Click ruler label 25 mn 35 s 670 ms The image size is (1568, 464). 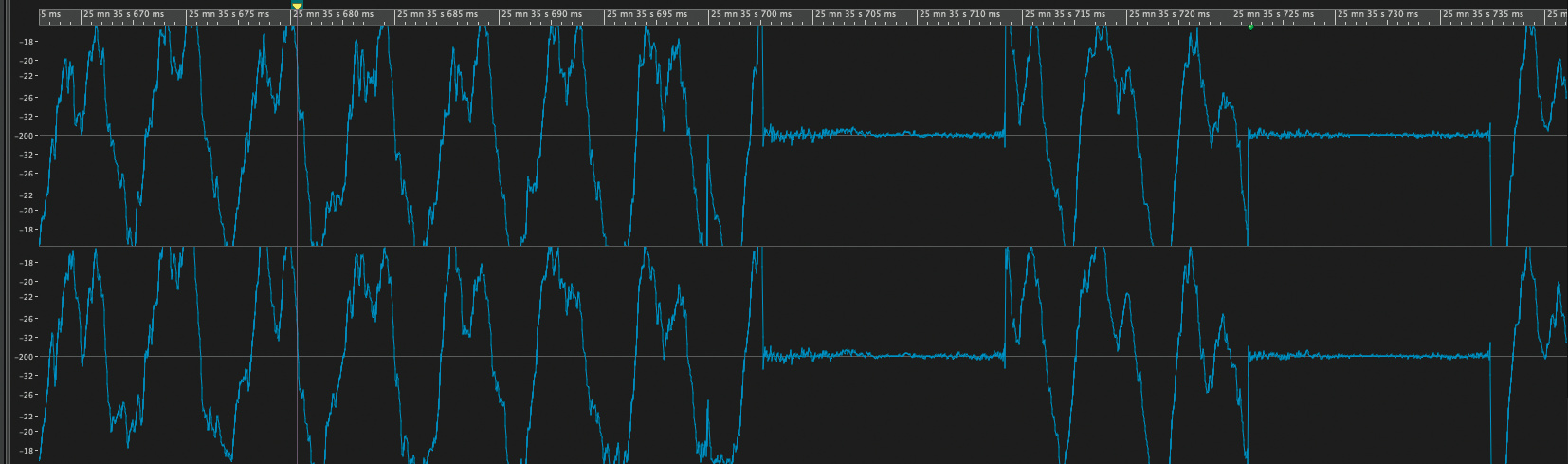(x=124, y=14)
